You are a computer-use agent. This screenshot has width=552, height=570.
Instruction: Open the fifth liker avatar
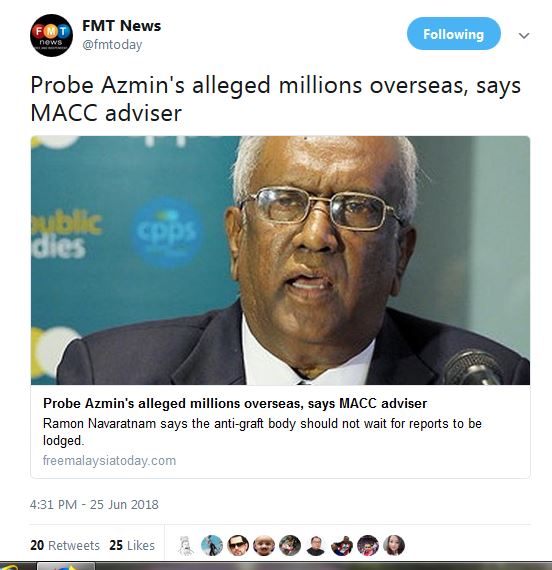pos(290,546)
